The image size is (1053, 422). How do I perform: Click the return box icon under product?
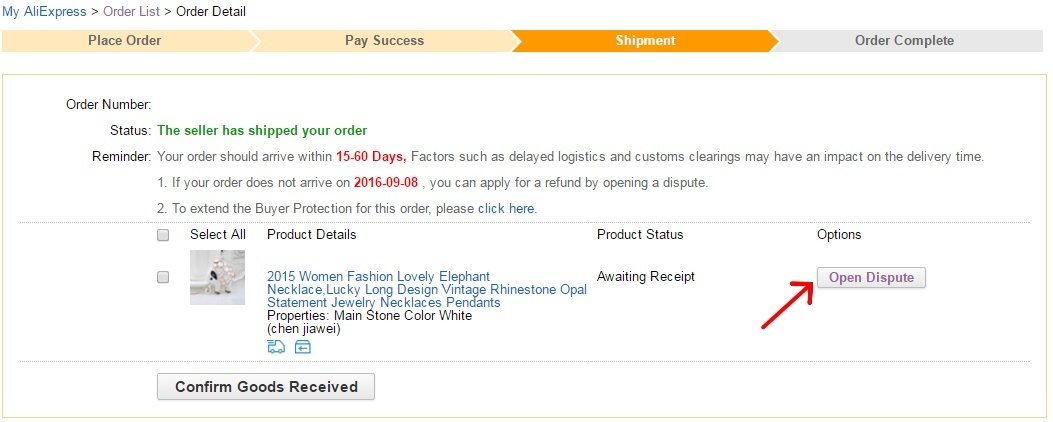point(303,347)
